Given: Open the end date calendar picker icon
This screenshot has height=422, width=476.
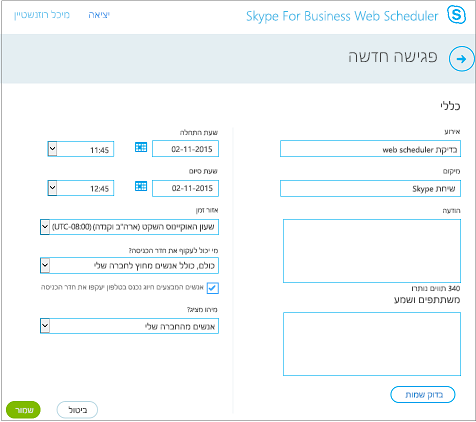Looking at the screenshot, I should 141,186.
